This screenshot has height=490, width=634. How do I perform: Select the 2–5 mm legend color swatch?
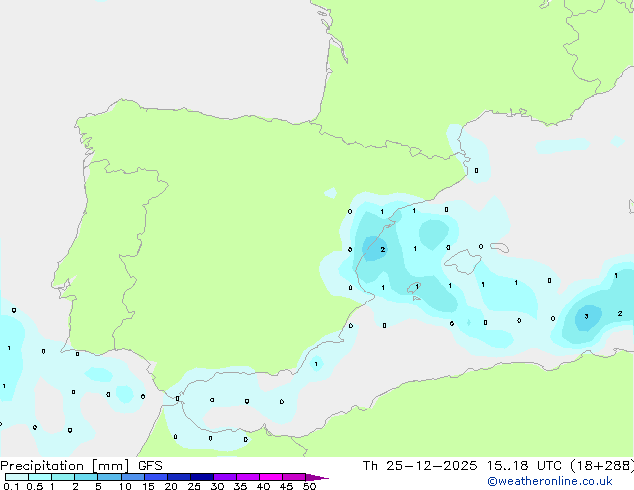coord(86,477)
